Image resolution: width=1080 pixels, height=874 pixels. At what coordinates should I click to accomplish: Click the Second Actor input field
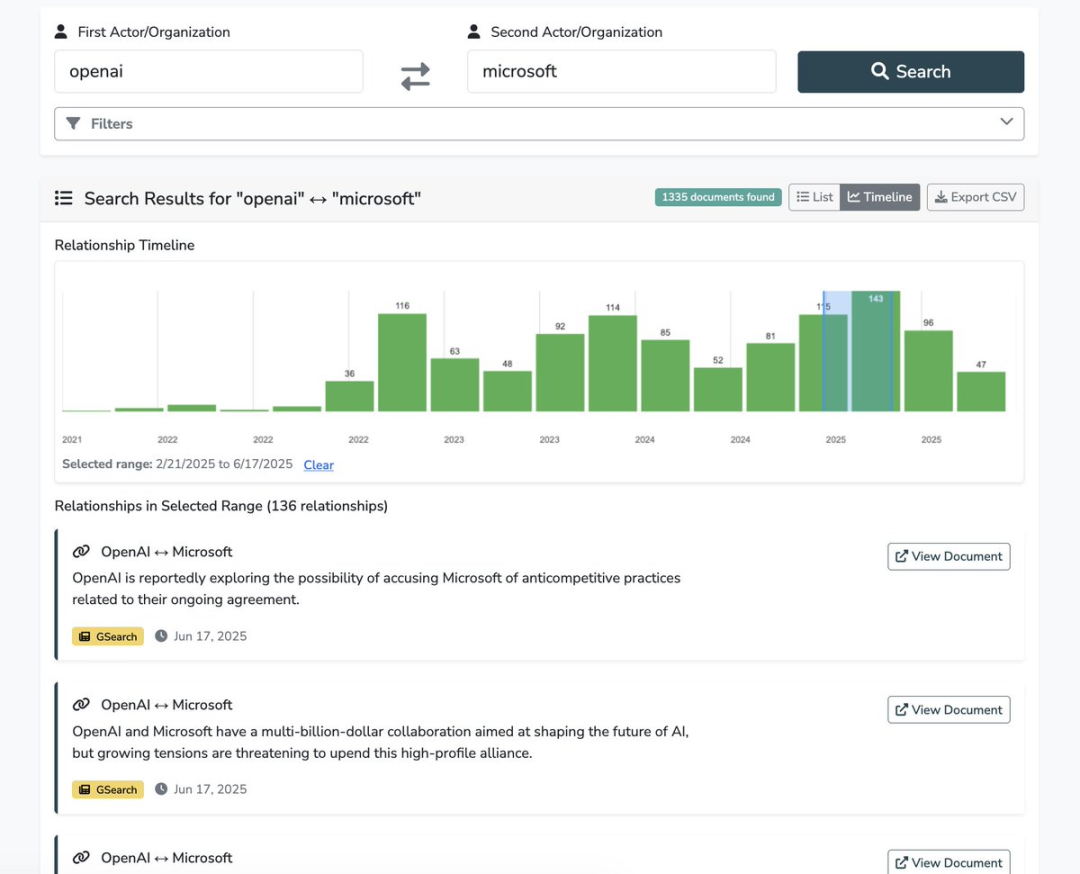[x=621, y=72]
